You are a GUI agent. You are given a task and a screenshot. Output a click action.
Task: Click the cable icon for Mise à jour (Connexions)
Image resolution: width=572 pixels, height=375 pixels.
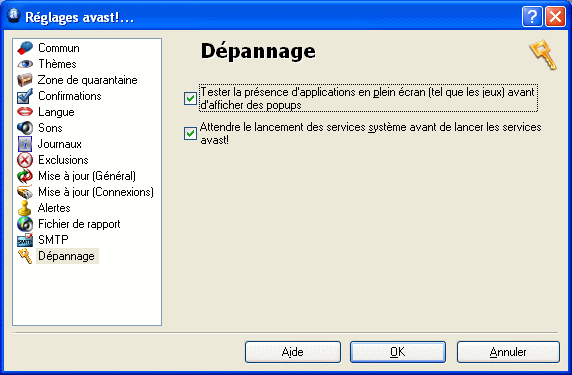pos(25,192)
